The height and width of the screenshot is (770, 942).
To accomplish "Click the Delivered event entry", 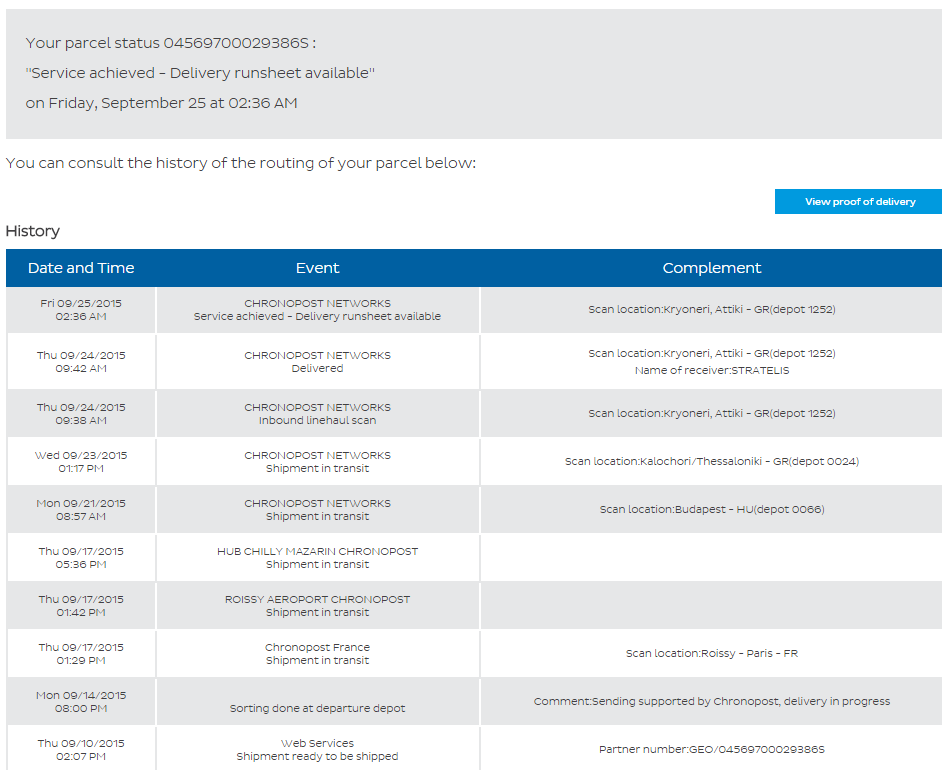I will click(x=317, y=368).
